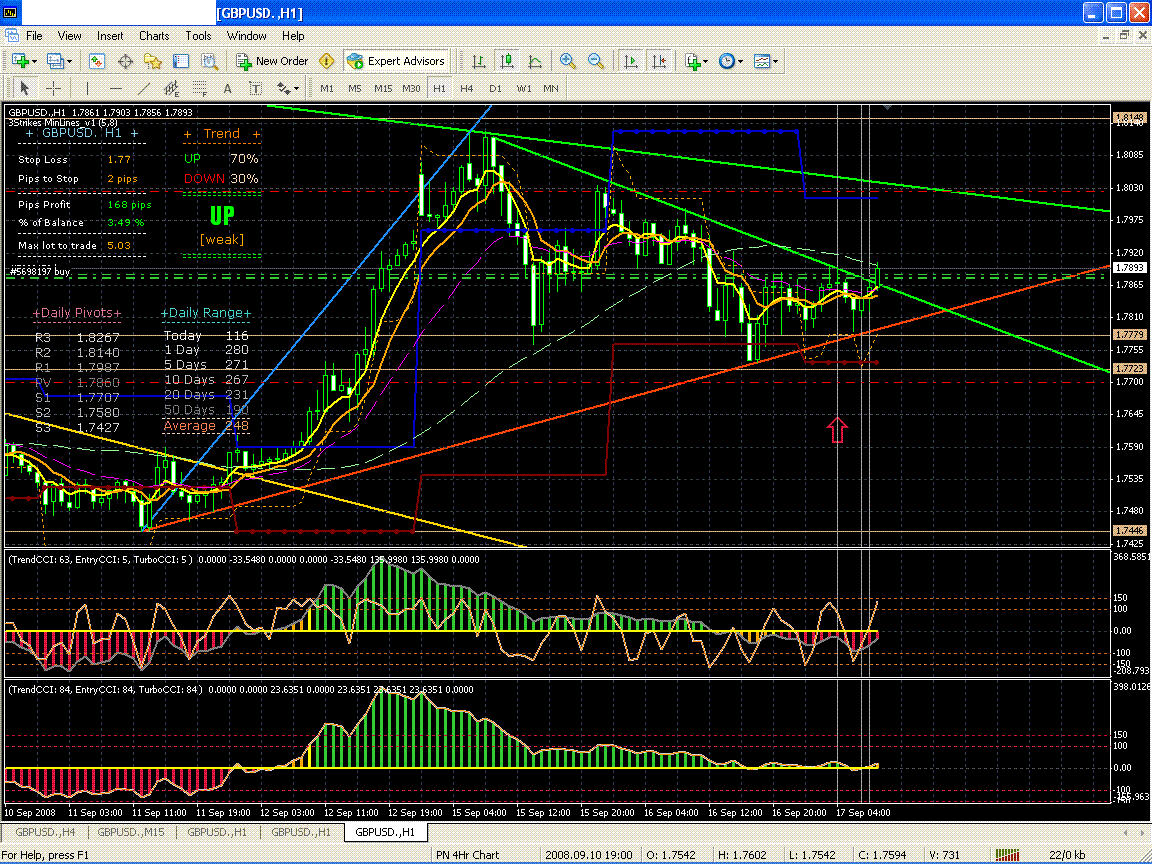Open the Insert menu
This screenshot has height=864, width=1152.
(x=110, y=35)
